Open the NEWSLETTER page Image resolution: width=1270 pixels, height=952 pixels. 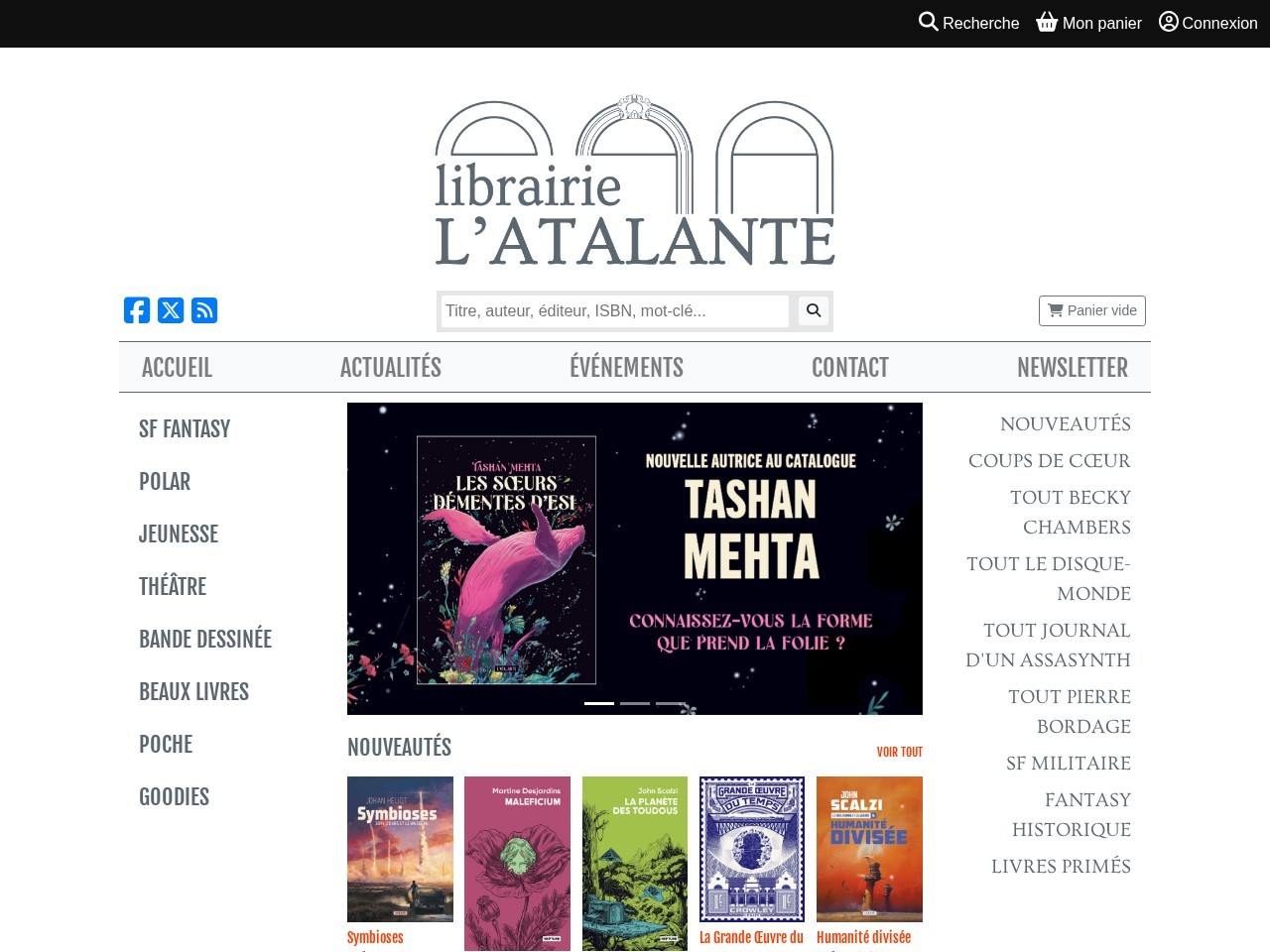[x=1073, y=367]
